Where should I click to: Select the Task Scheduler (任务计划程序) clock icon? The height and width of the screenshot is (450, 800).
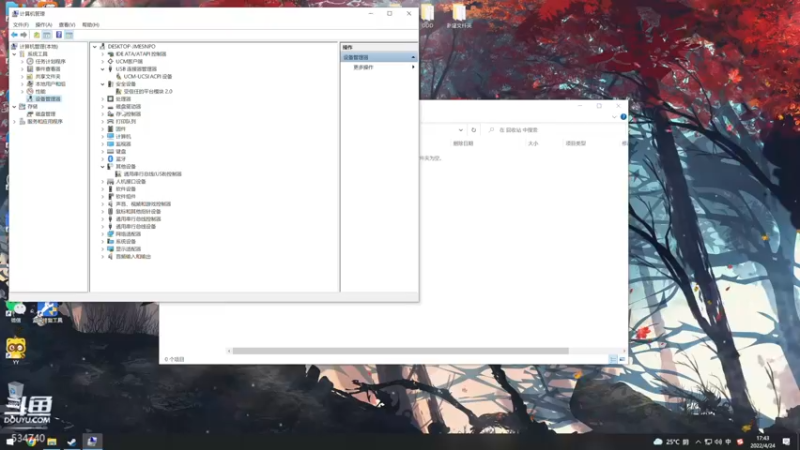click(30, 61)
